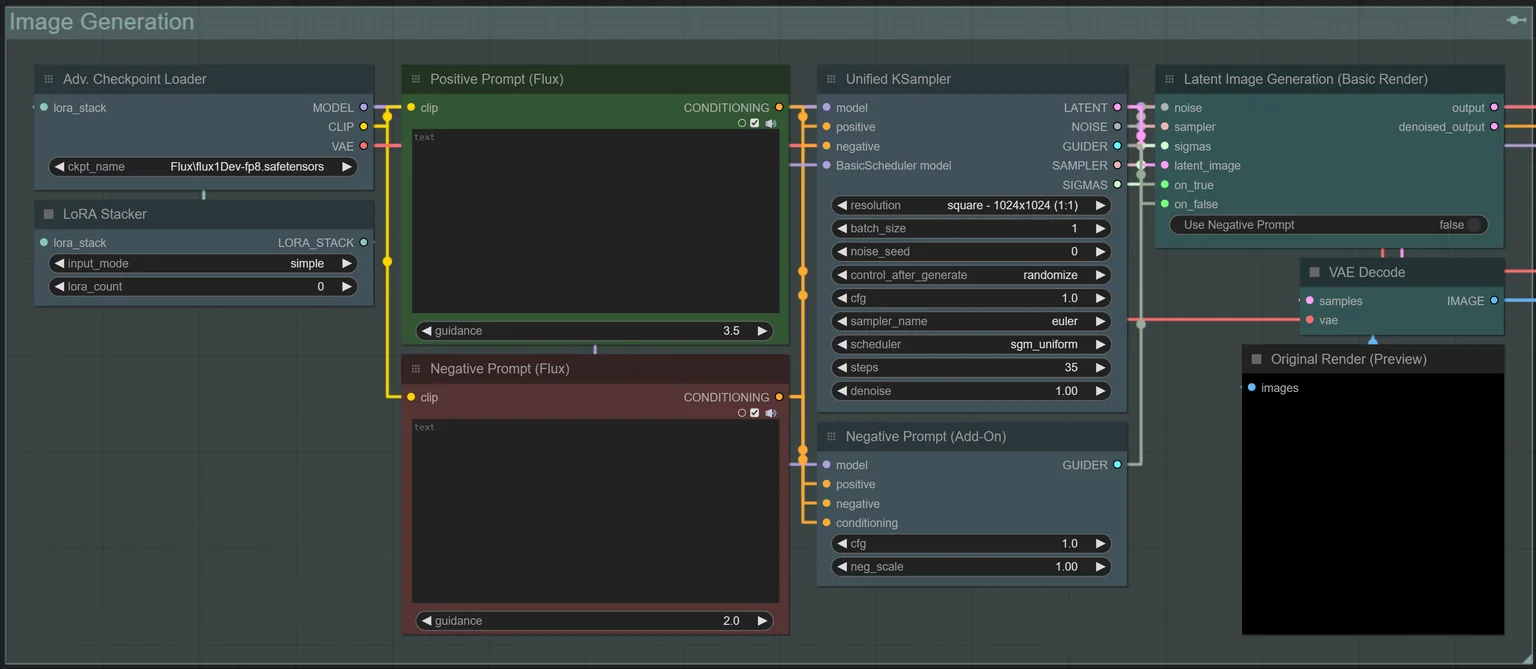
Task: Click the SIGMAS output port on Unified KSampler
Action: point(1117,185)
